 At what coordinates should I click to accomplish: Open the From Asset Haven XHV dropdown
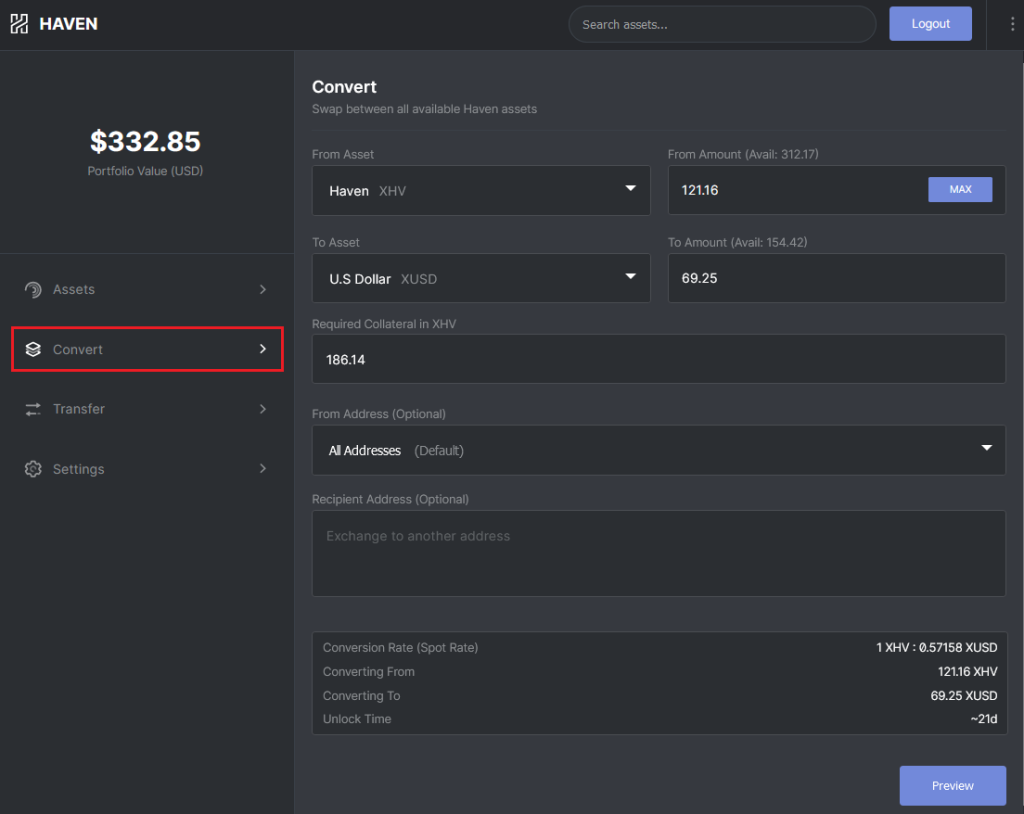pos(481,190)
